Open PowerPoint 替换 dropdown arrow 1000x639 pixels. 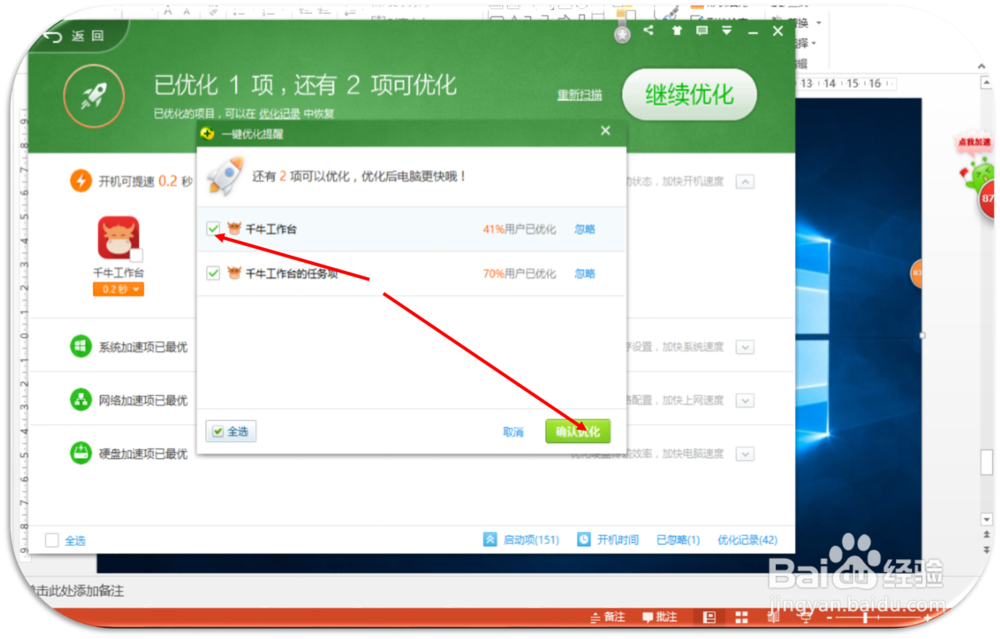pos(819,23)
